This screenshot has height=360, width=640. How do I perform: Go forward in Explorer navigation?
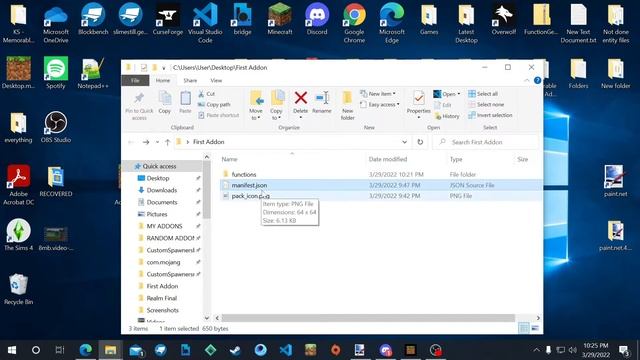pyautogui.click(x=146, y=142)
